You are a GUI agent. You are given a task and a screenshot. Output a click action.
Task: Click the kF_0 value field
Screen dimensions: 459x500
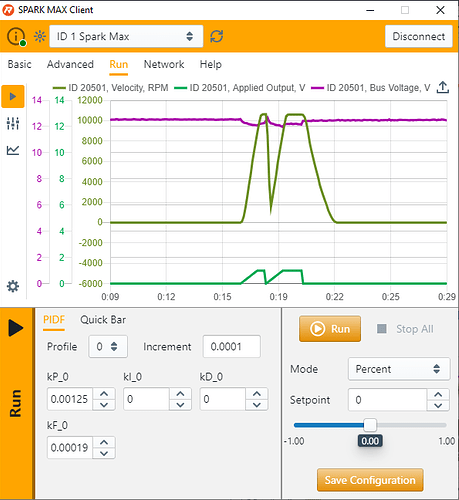pos(70,447)
